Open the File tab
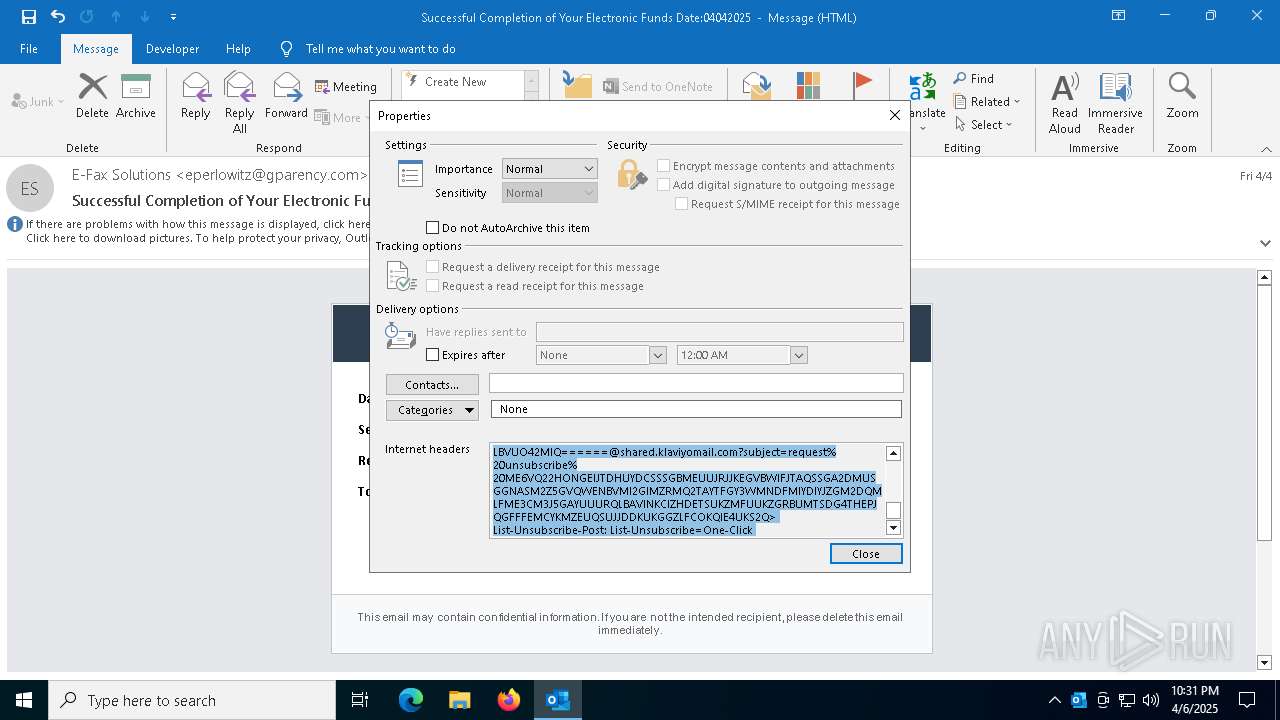Viewport: 1280px width, 720px height. pyautogui.click(x=29, y=49)
